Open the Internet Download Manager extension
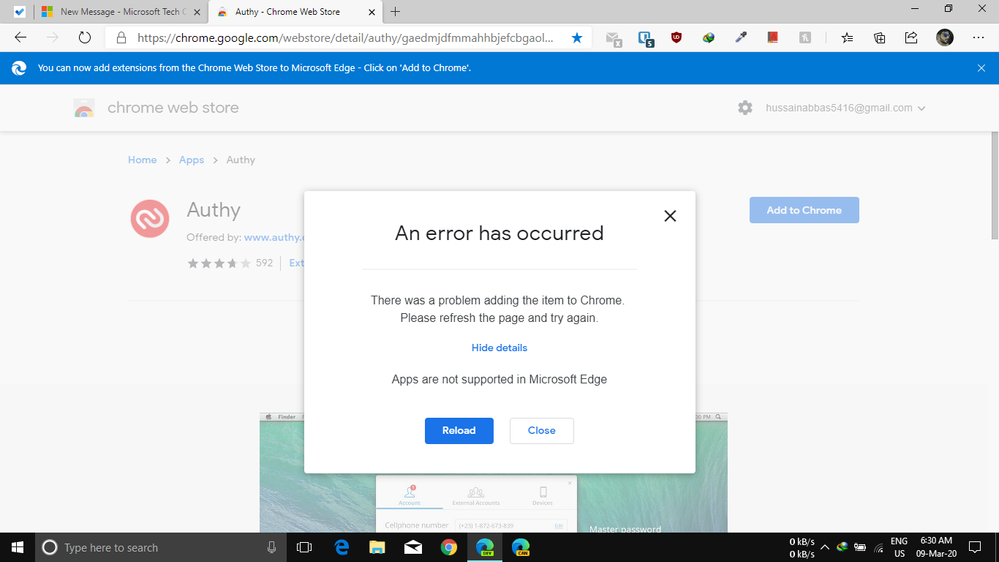Screen dimensions: 999x562 point(708,38)
